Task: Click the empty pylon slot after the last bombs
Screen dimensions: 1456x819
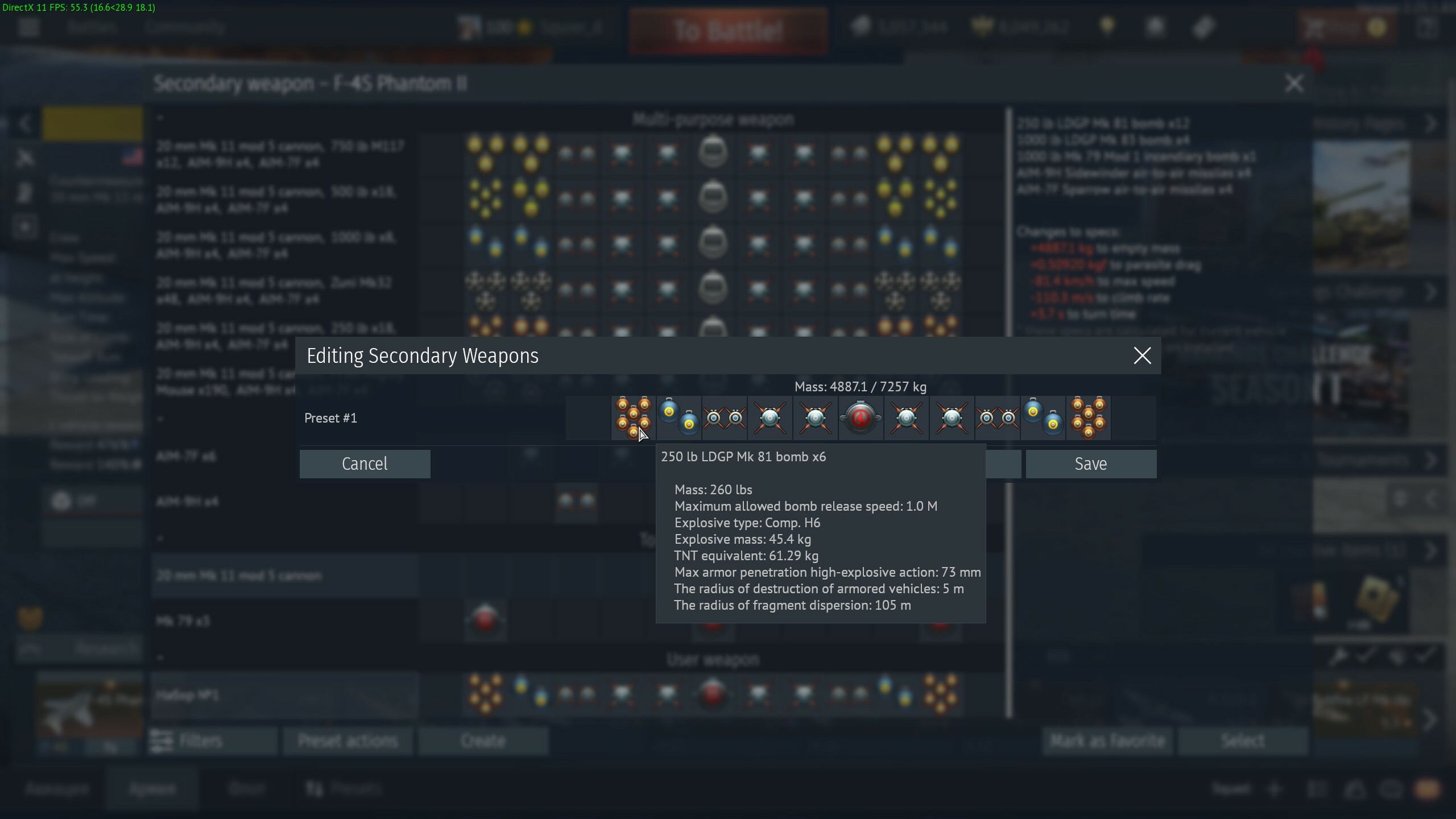Action: (1134, 418)
